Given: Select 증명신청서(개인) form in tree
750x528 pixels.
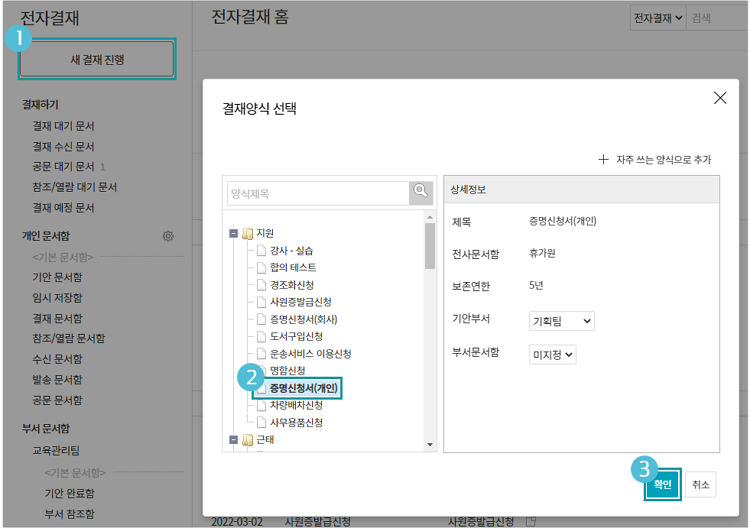Looking at the screenshot, I should tap(304, 388).
